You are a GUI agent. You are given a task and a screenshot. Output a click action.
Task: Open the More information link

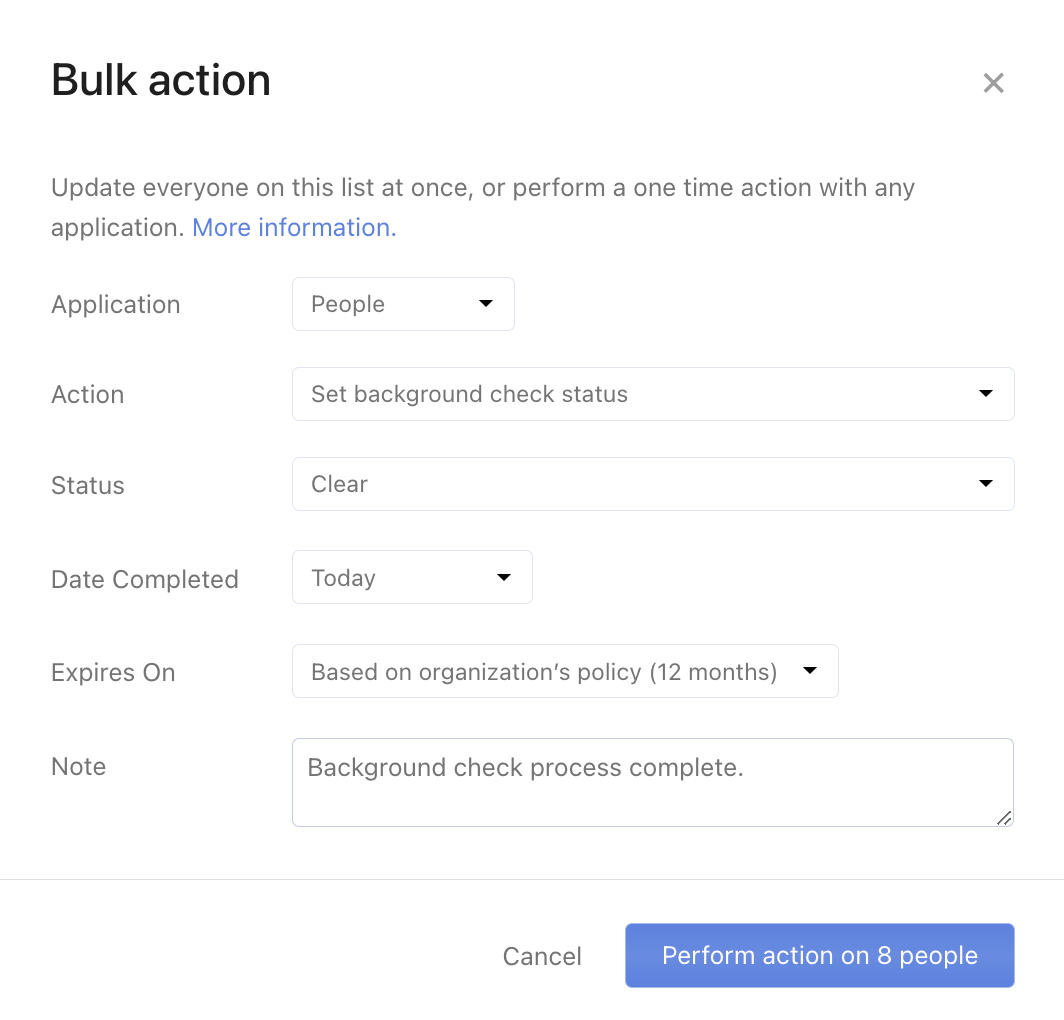[x=294, y=228]
